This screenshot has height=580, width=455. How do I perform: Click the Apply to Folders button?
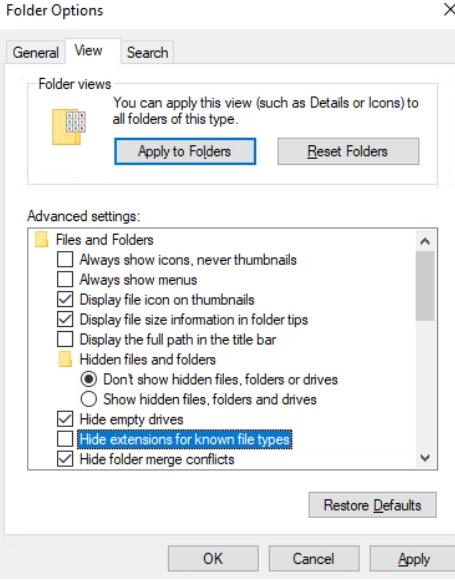click(185, 151)
